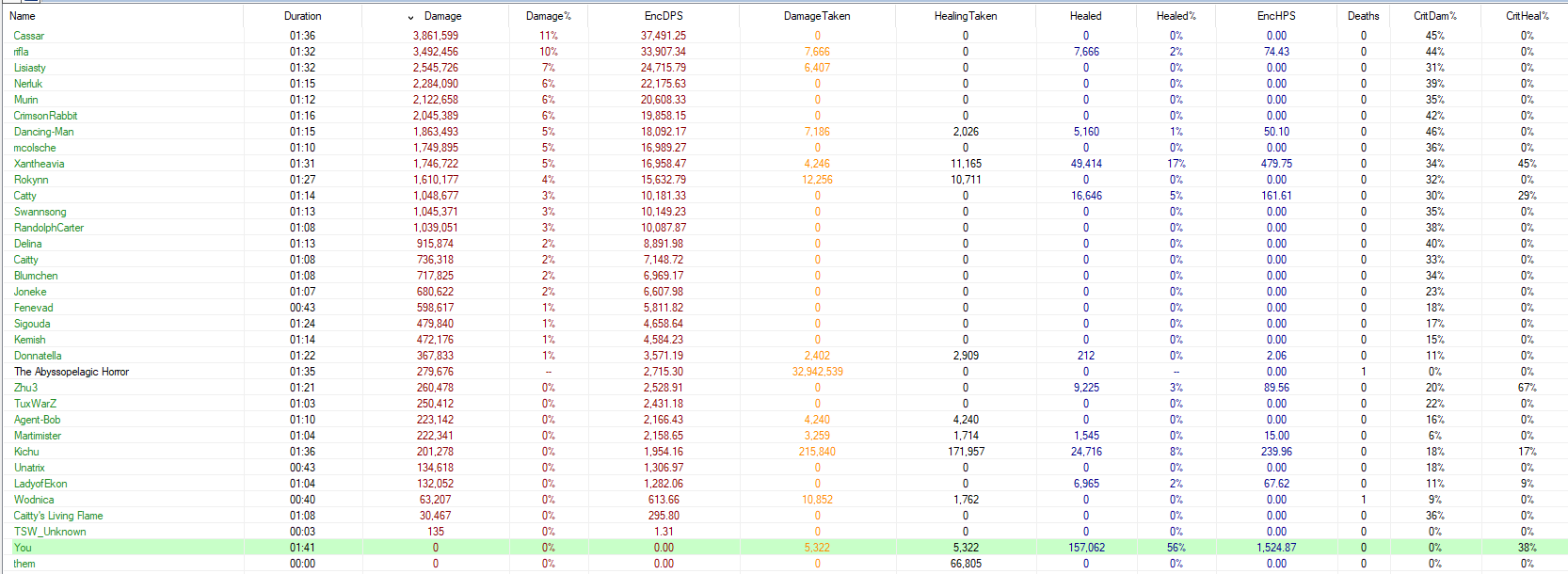Sort by DamageTaken column header
Viewport: 1568px width, 574px height.
(x=816, y=16)
